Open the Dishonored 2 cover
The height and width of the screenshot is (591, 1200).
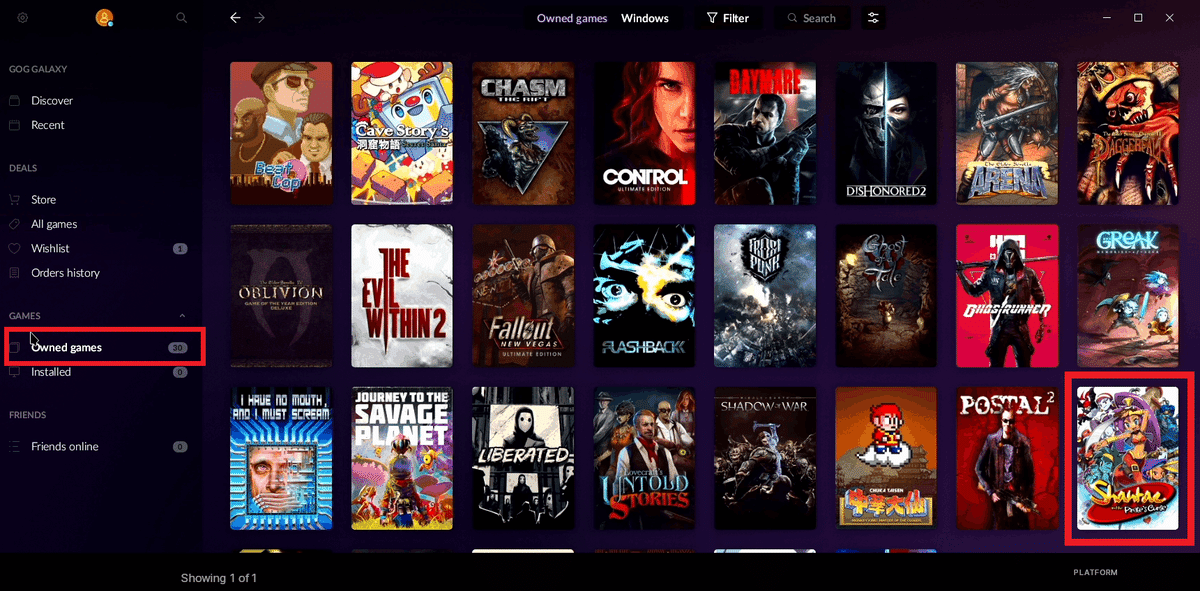click(887, 133)
